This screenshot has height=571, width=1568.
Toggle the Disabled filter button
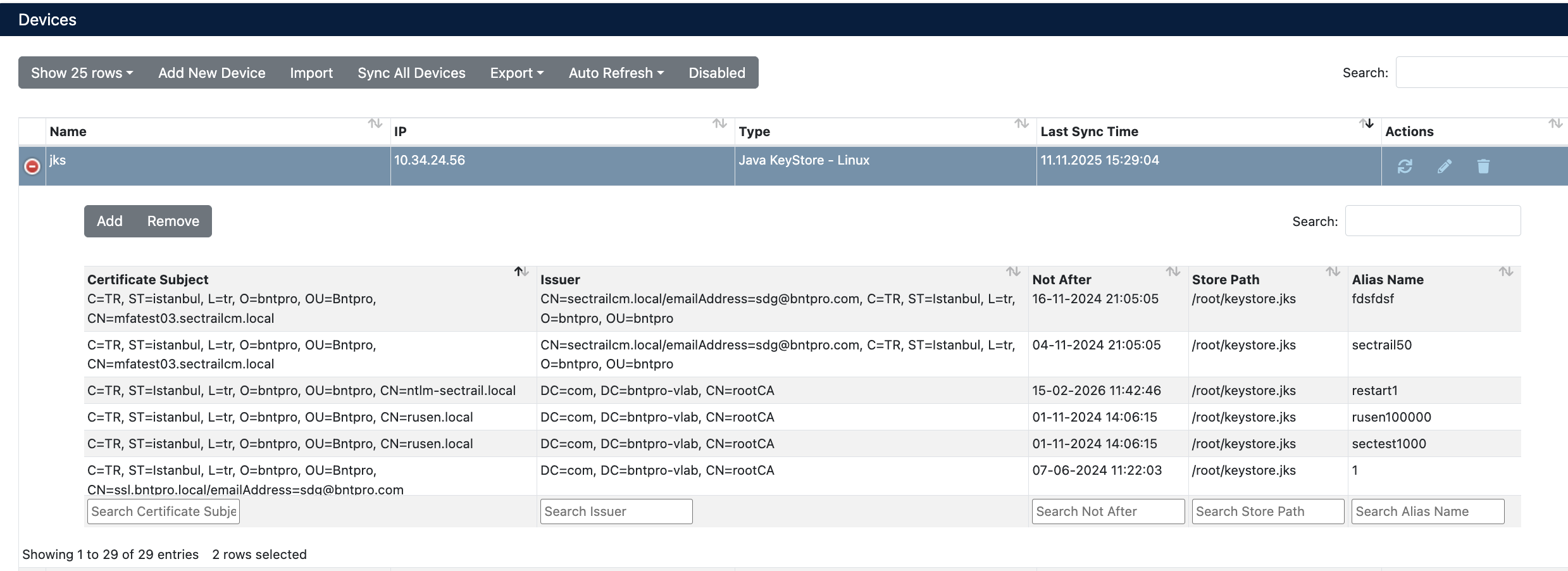tap(717, 73)
